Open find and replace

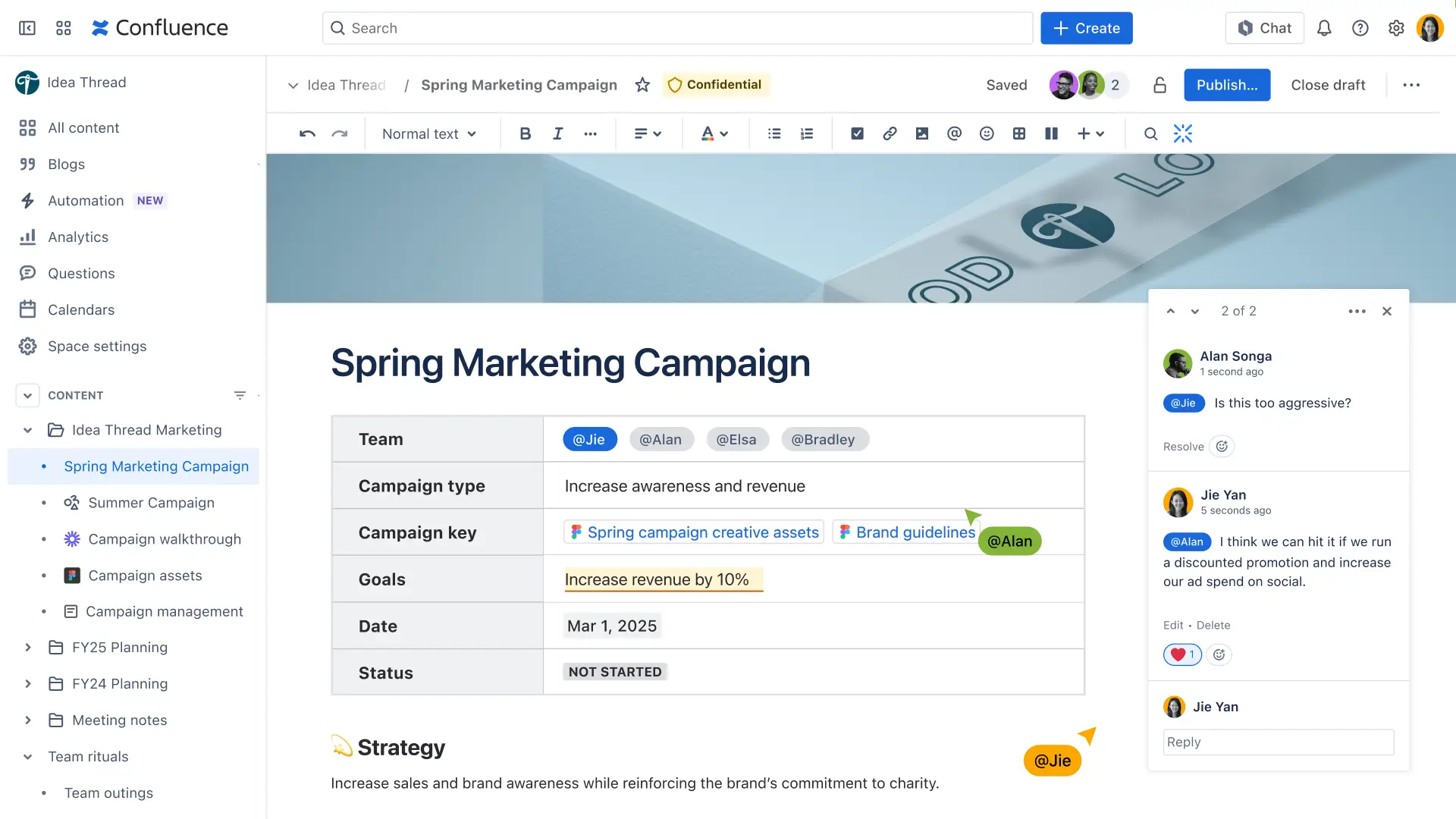click(1150, 133)
